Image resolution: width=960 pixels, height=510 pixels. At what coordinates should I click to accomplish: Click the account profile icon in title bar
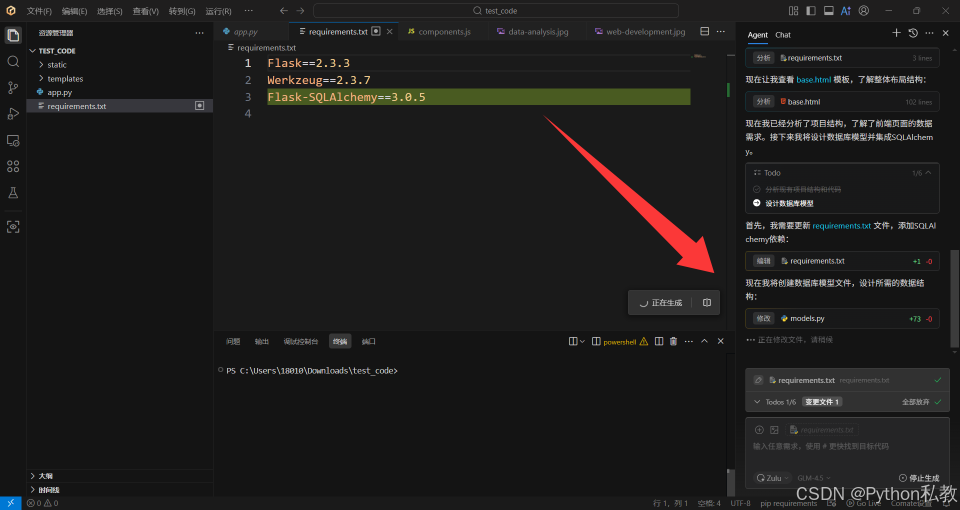(862, 10)
